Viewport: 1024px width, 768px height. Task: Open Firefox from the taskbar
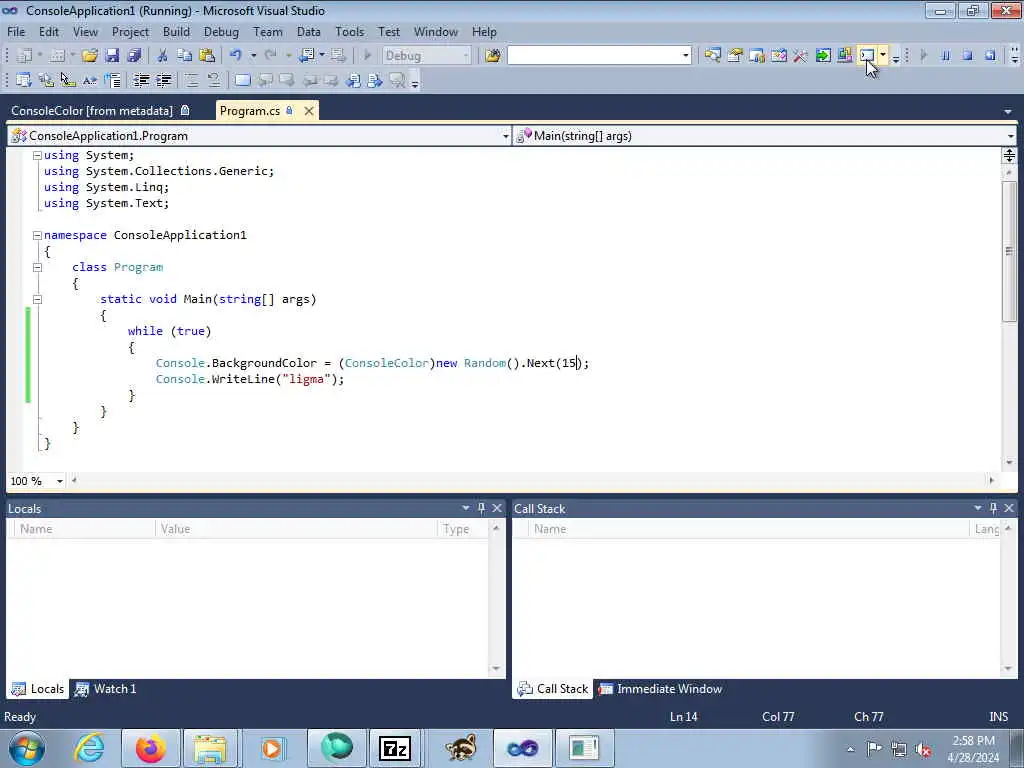tap(151, 748)
